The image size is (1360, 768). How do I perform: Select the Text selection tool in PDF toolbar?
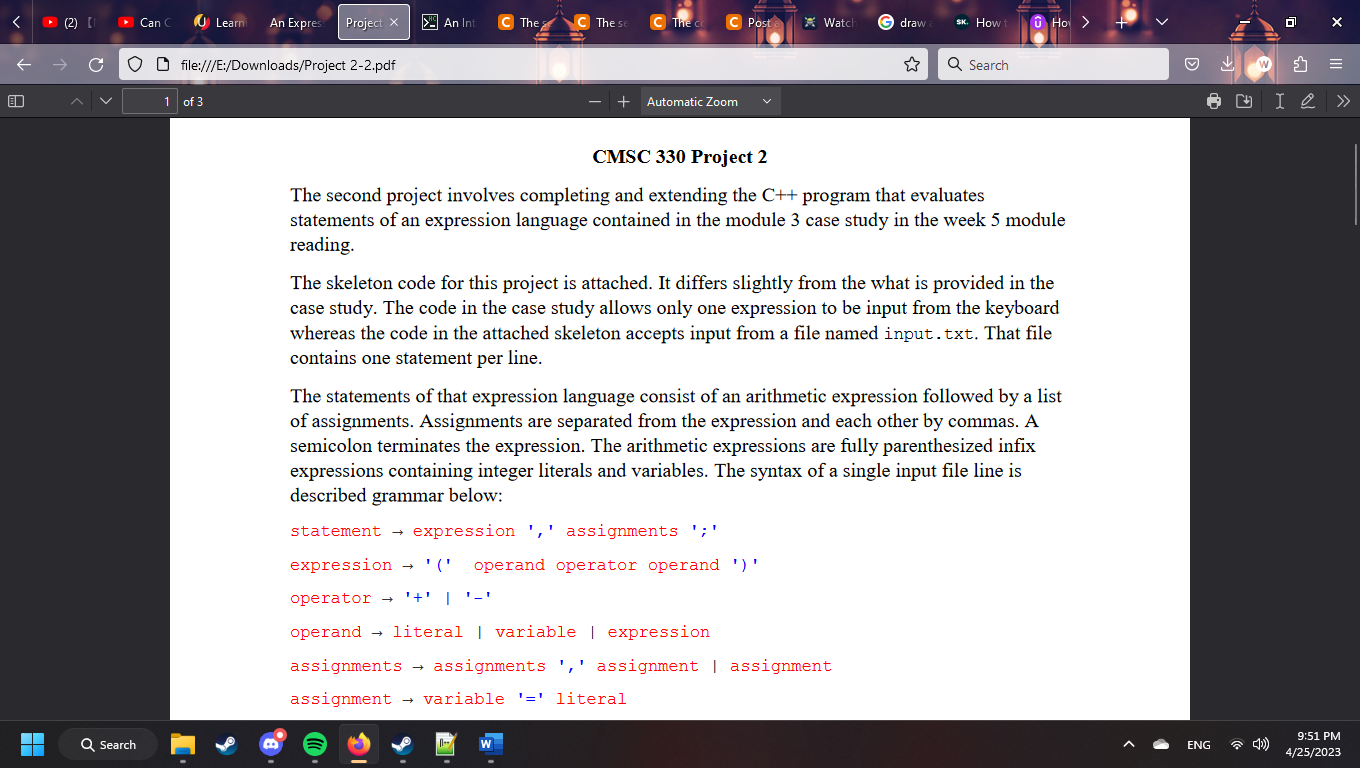(x=1279, y=100)
